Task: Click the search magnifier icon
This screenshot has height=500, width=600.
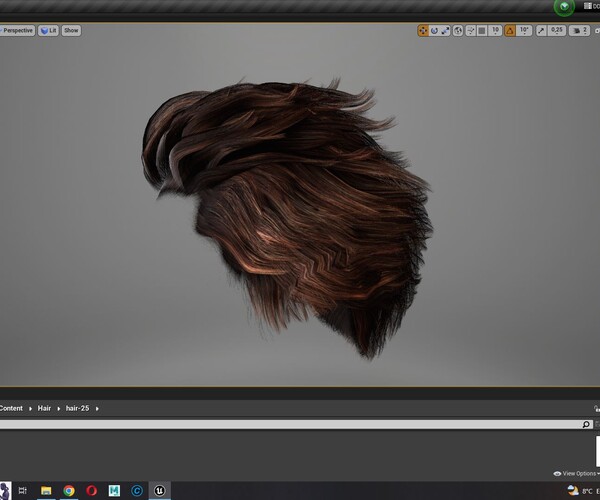Action: pyautogui.click(x=586, y=424)
